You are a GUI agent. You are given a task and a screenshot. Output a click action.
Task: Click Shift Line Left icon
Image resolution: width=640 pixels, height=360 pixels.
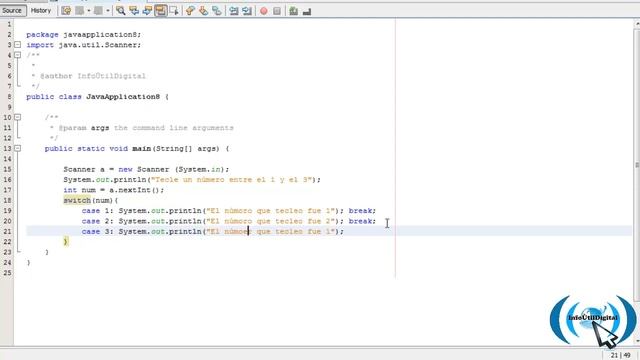click(233, 11)
